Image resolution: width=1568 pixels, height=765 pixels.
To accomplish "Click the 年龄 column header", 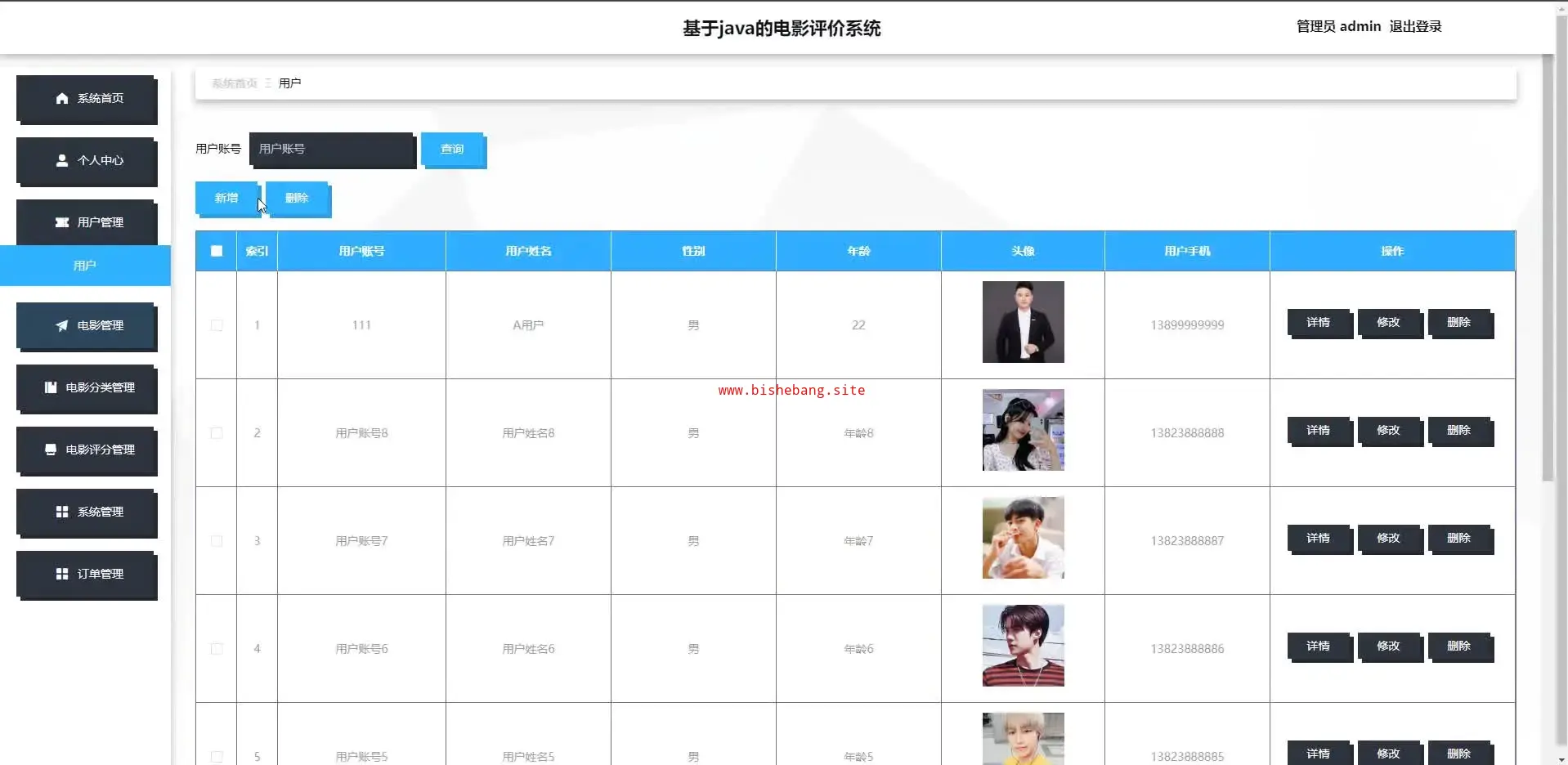I will pyautogui.click(x=859, y=251).
